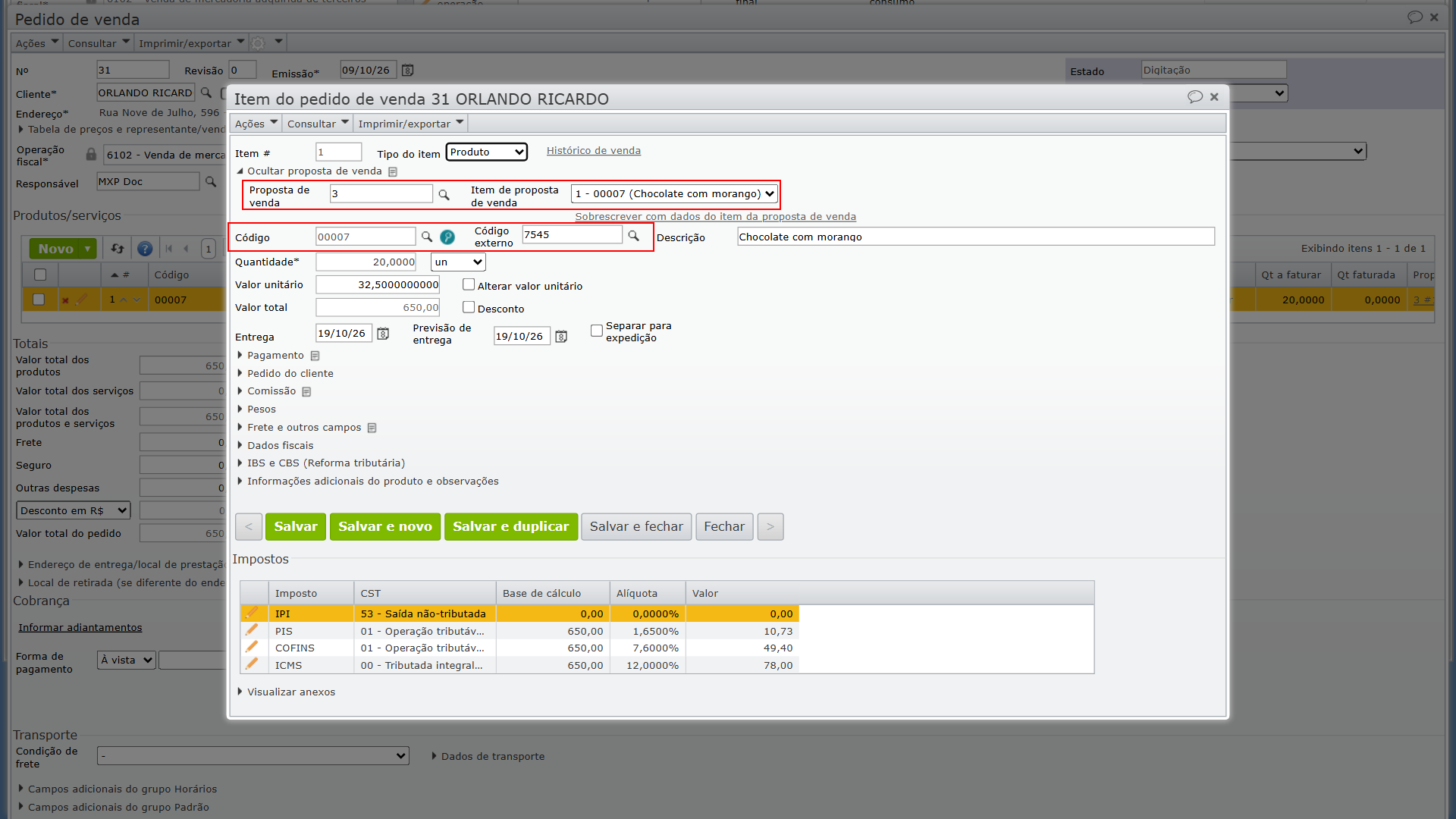Edit the ICMS tax row pencil icon
This screenshot has height=819, width=1456.
252,664
